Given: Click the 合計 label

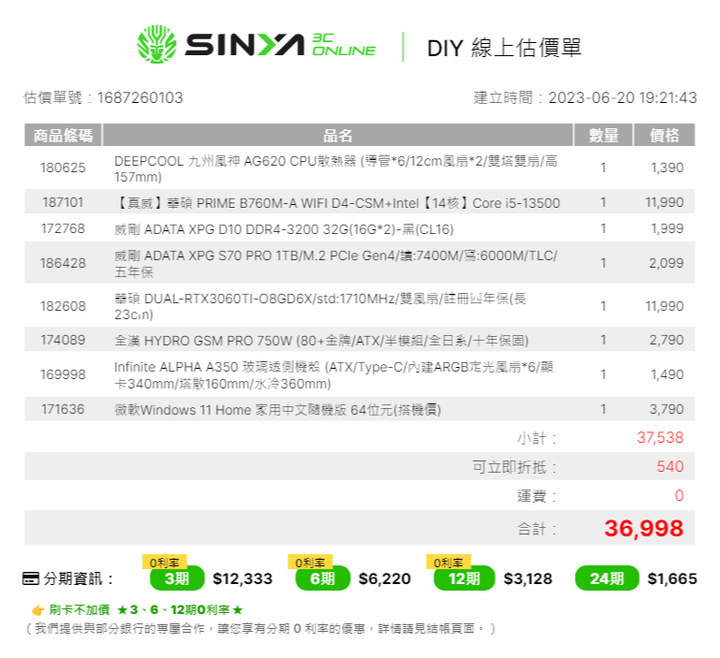Looking at the screenshot, I should [537, 529].
